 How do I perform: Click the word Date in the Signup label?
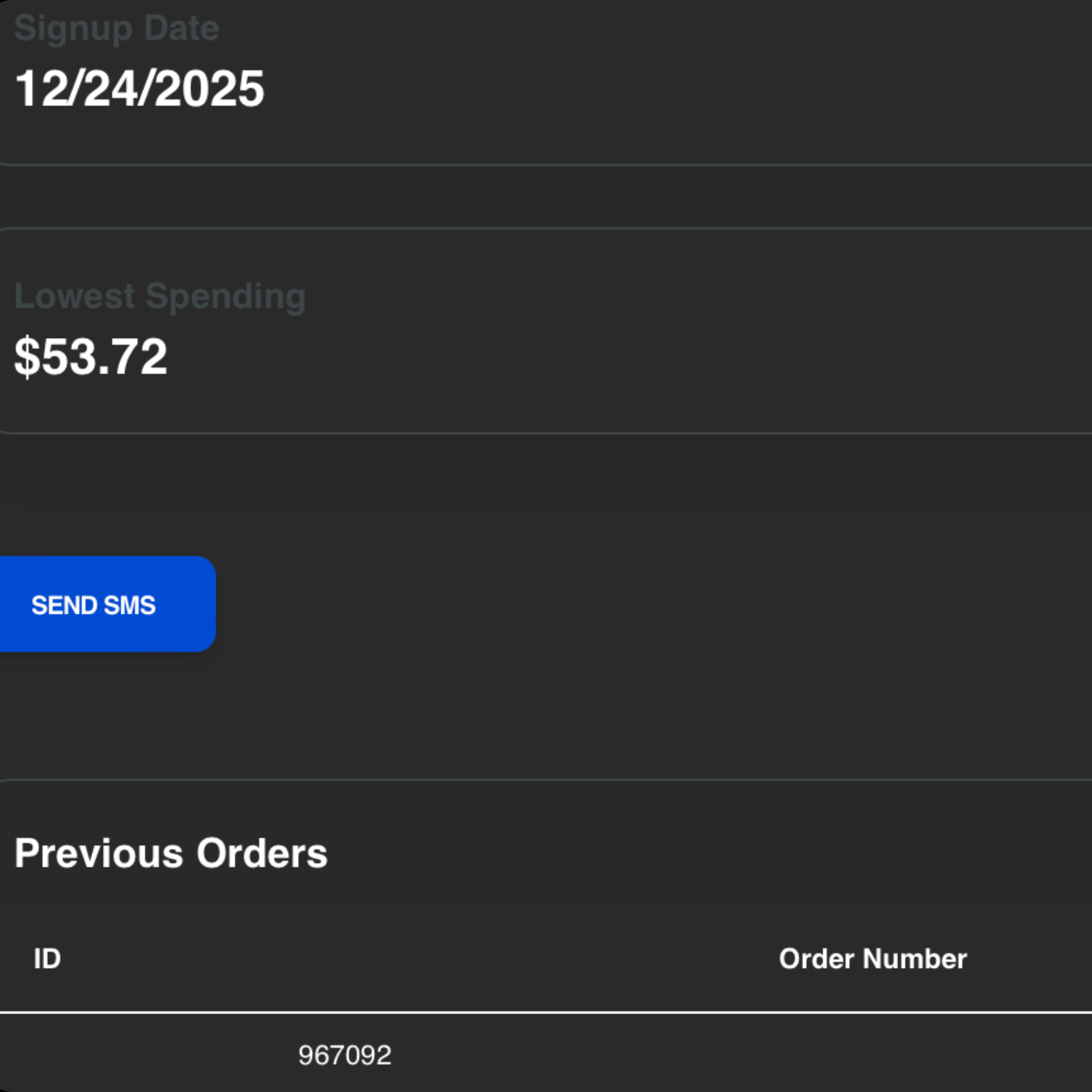coord(181,28)
